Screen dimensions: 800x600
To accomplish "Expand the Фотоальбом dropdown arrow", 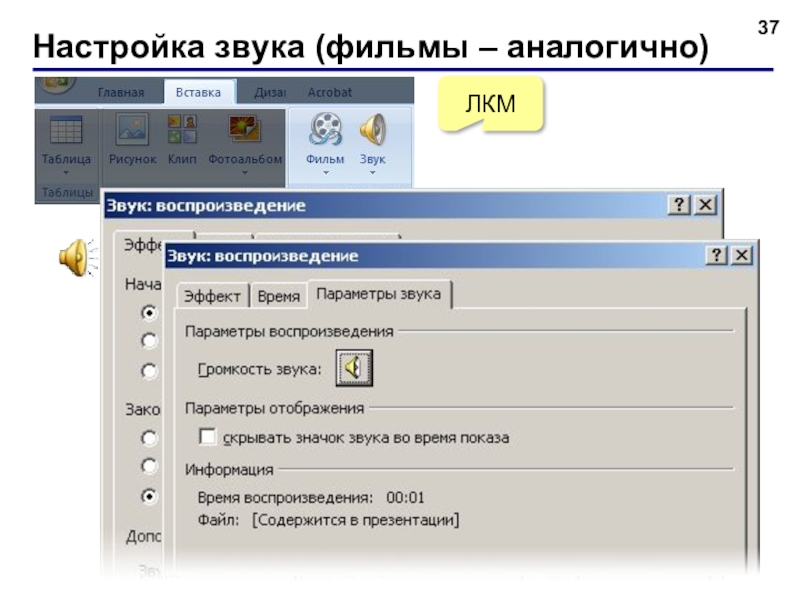I will click(x=245, y=173).
